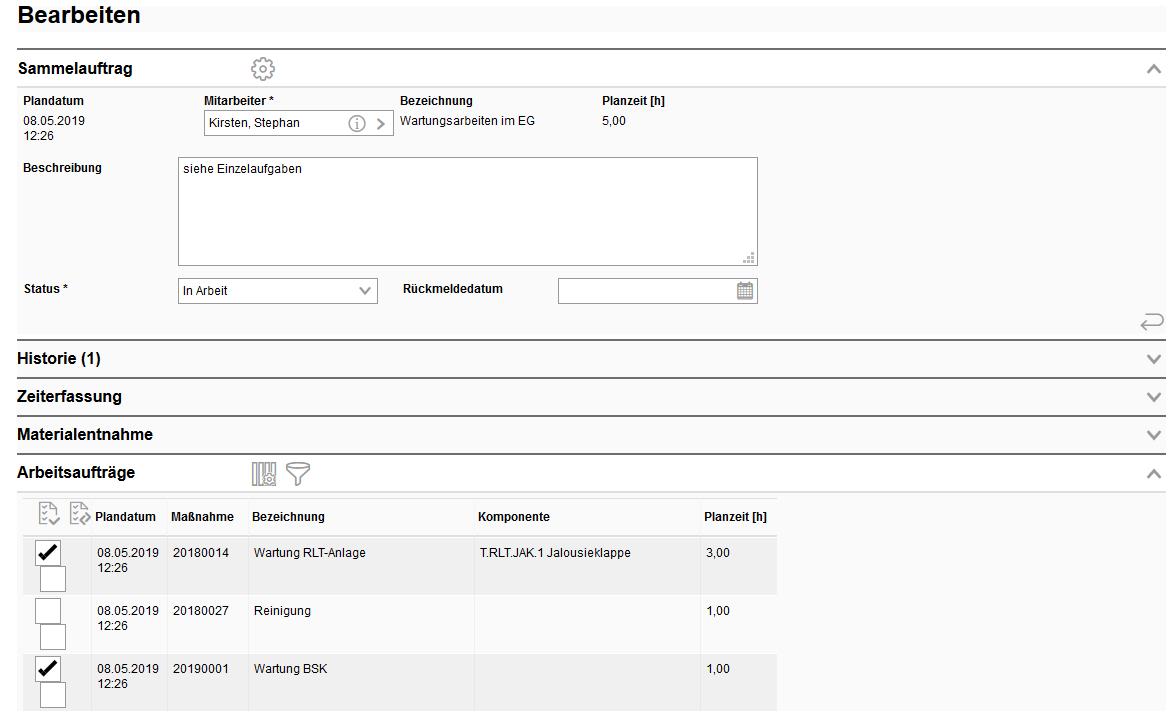Click the arrow icon in Mitarbeiter field

coord(381,124)
